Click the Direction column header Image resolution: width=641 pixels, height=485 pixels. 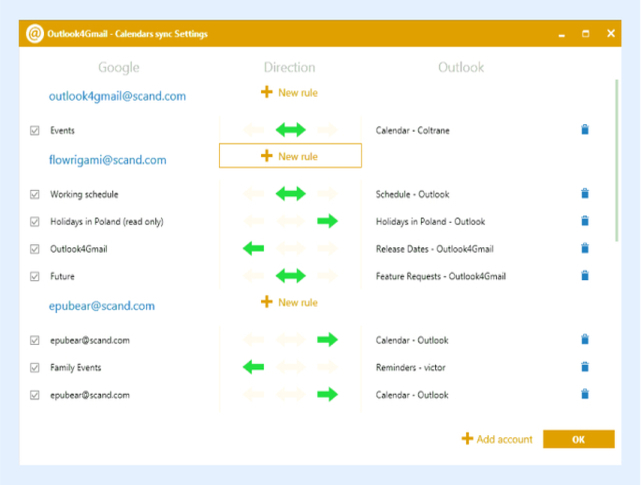point(289,67)
